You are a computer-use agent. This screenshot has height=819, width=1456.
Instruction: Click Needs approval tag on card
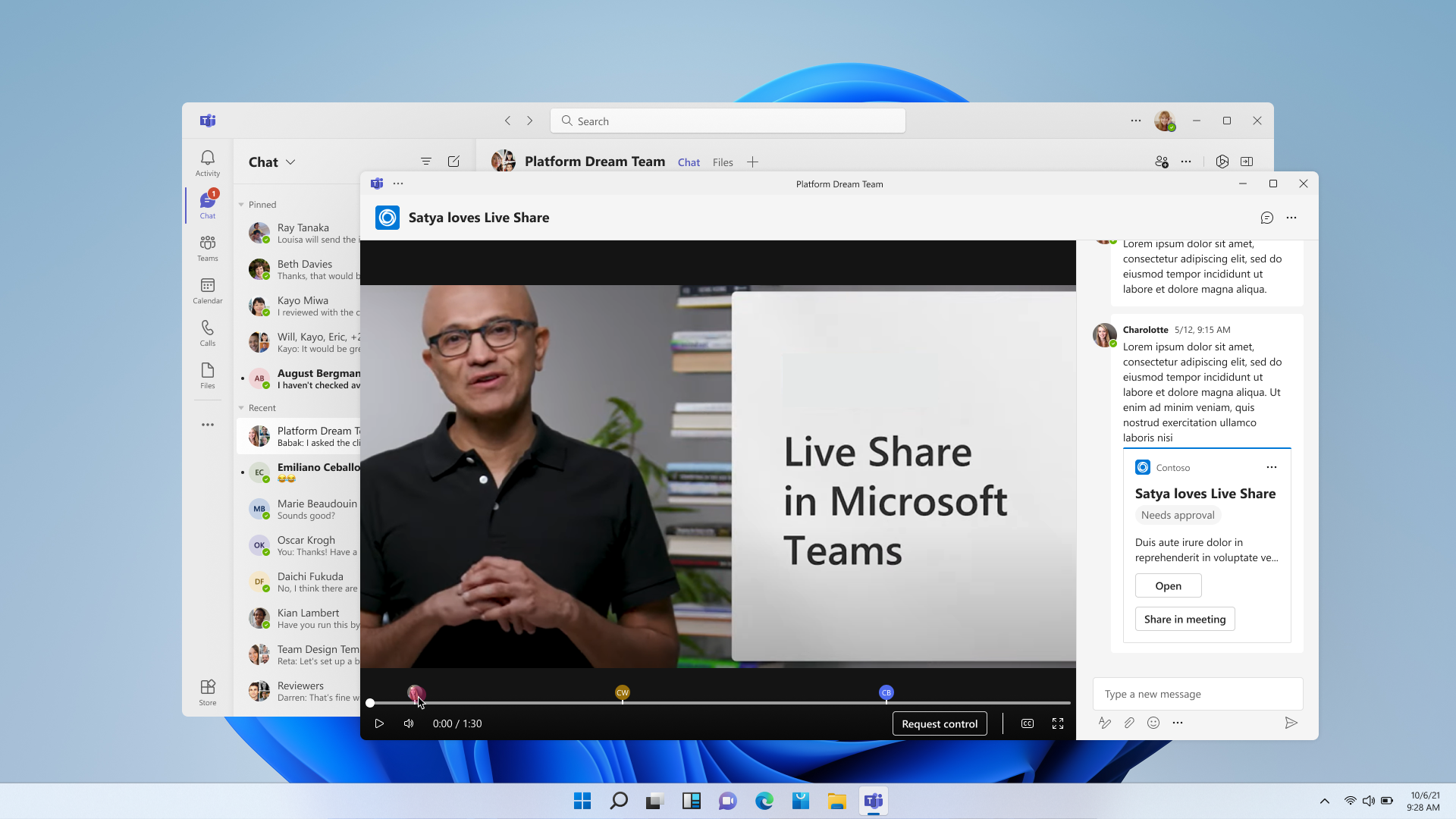(1178, 515)
